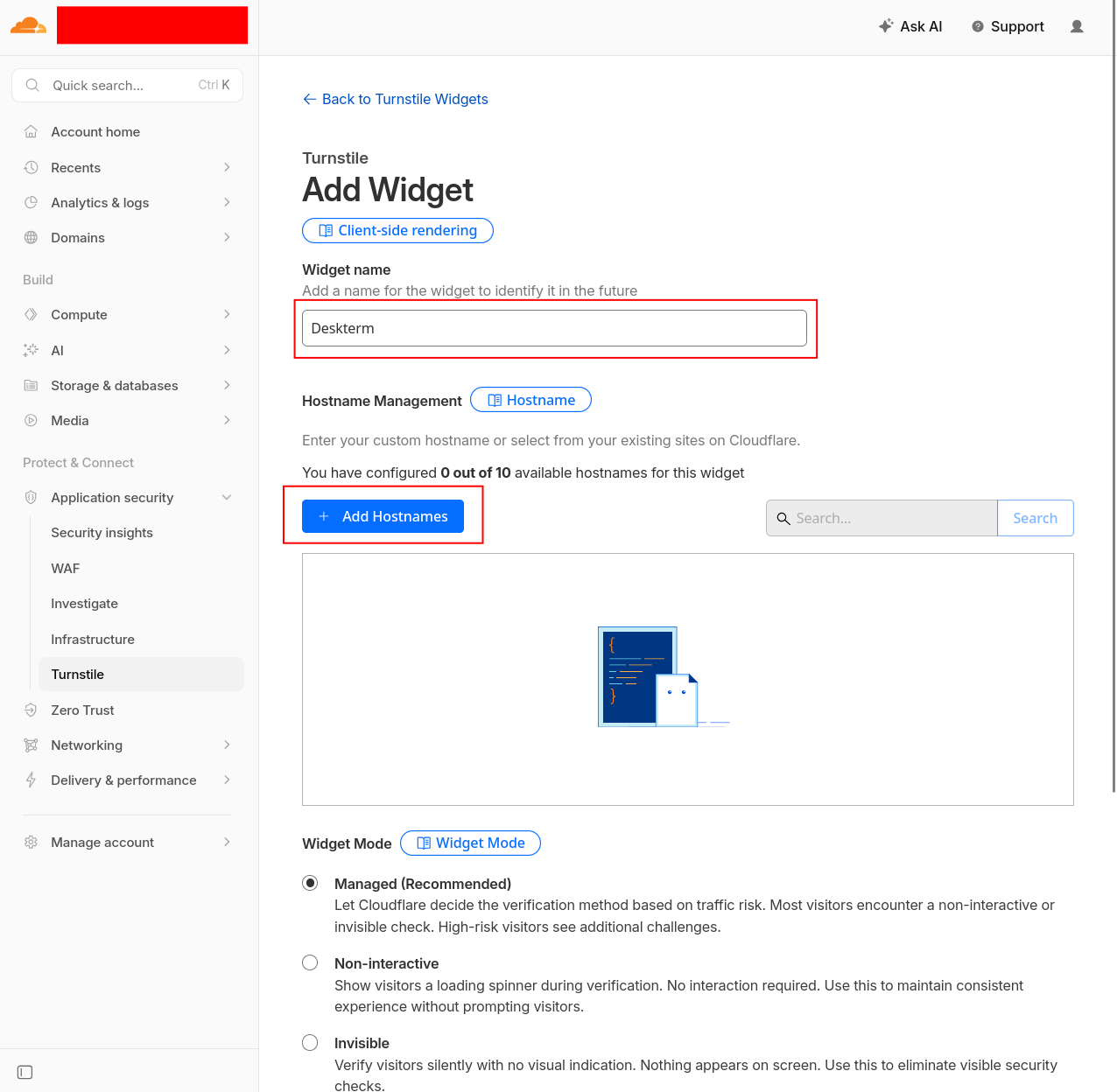Expand the Media chevron
This screenshot has width=1117, height=1092.
(x=227, y=420)
